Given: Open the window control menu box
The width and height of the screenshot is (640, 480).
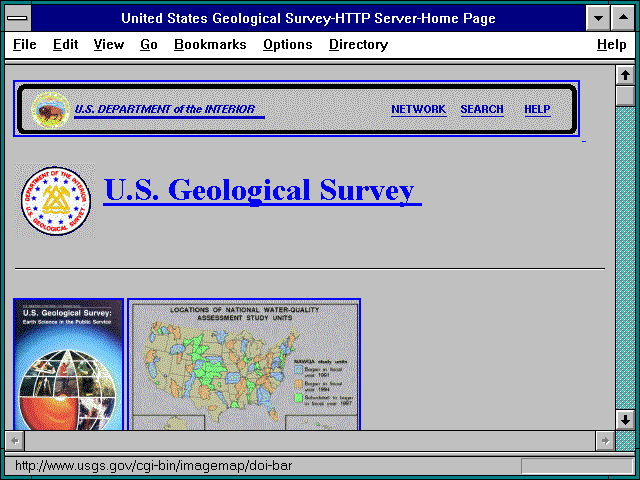Looking at the screenshot, I should [18, 18].
